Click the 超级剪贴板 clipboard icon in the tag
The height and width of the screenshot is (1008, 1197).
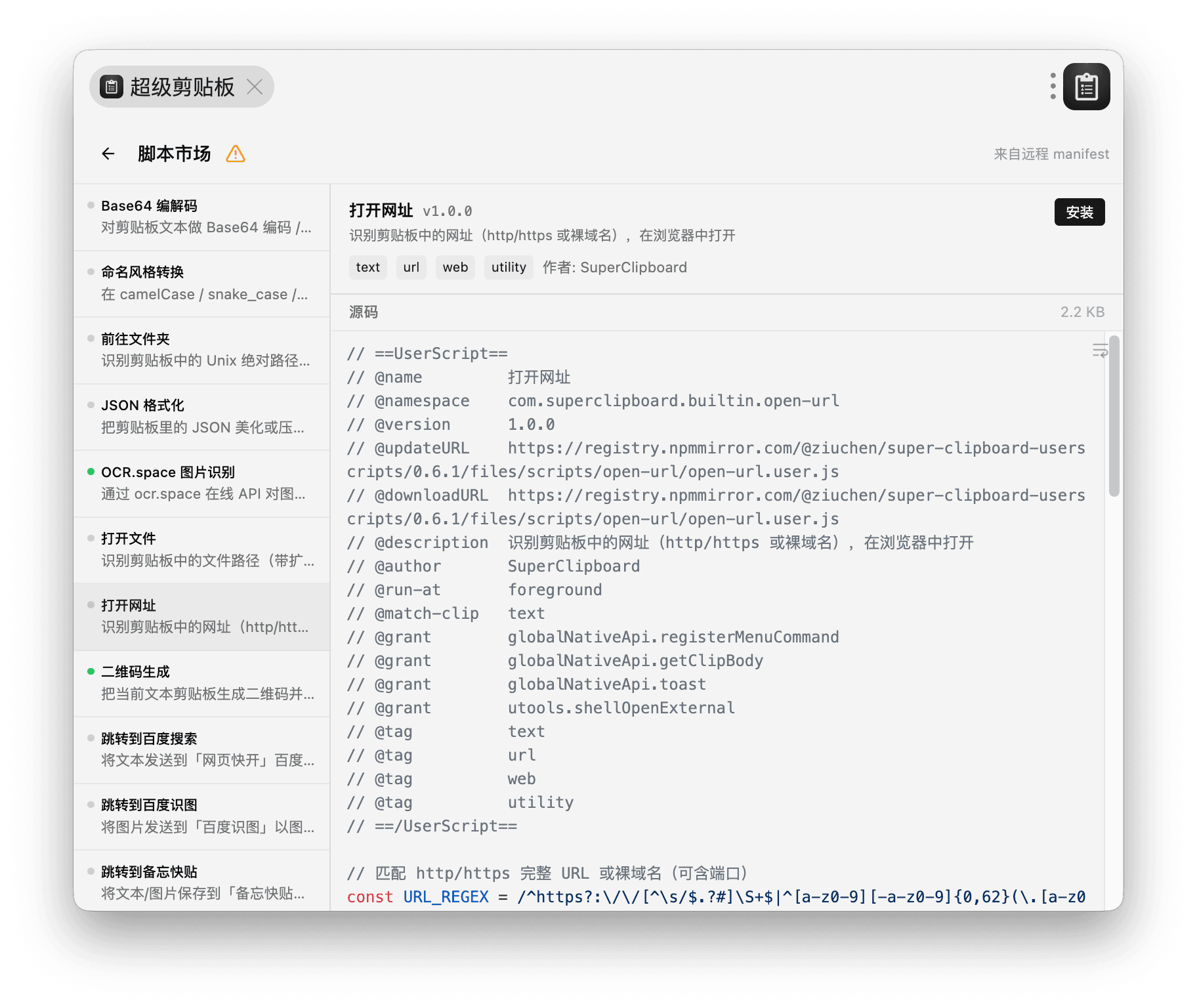[112, 87]
